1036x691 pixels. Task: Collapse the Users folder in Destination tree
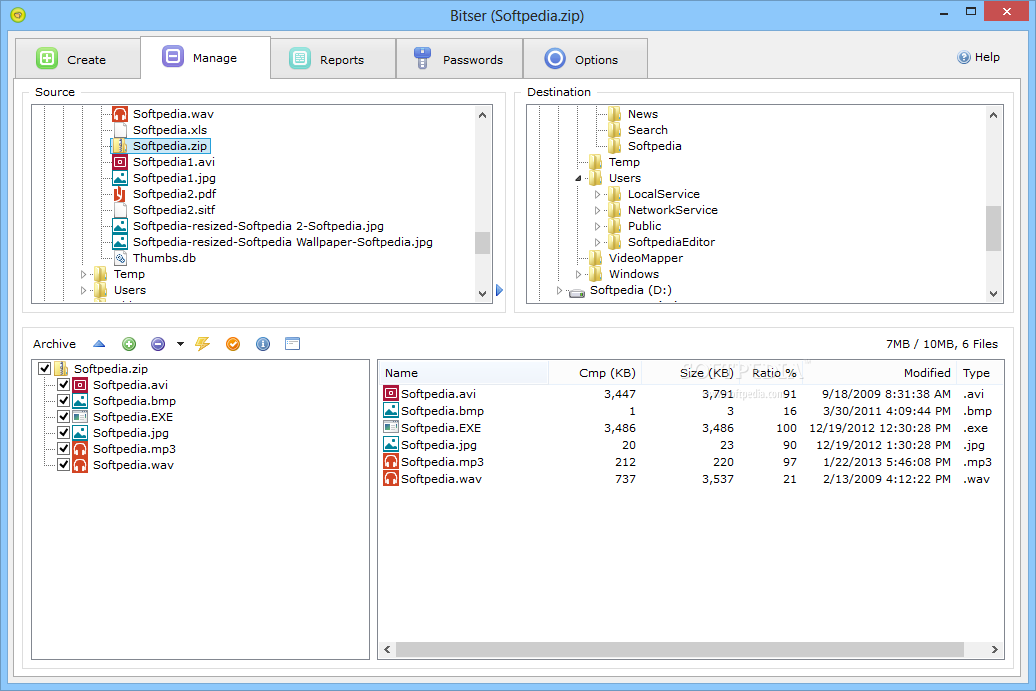[x=578, y=178]
